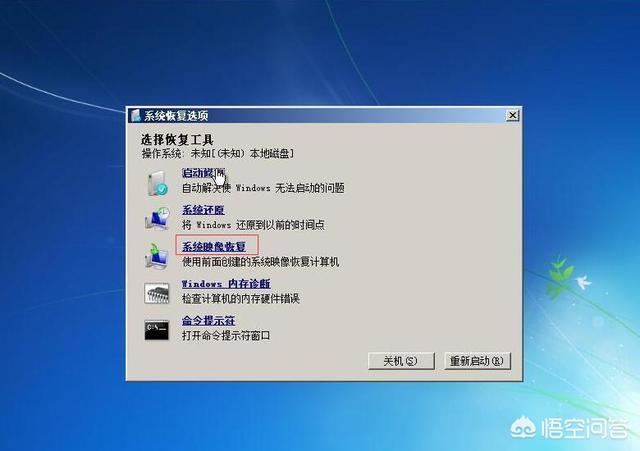Image resolution: width=640 pixels, height=451 pixels.
Task: Open the 系统映像恢复 link
Action: coord(214,247)
